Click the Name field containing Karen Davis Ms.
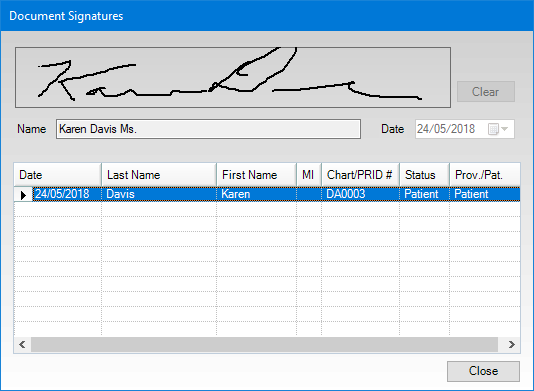 208,129
